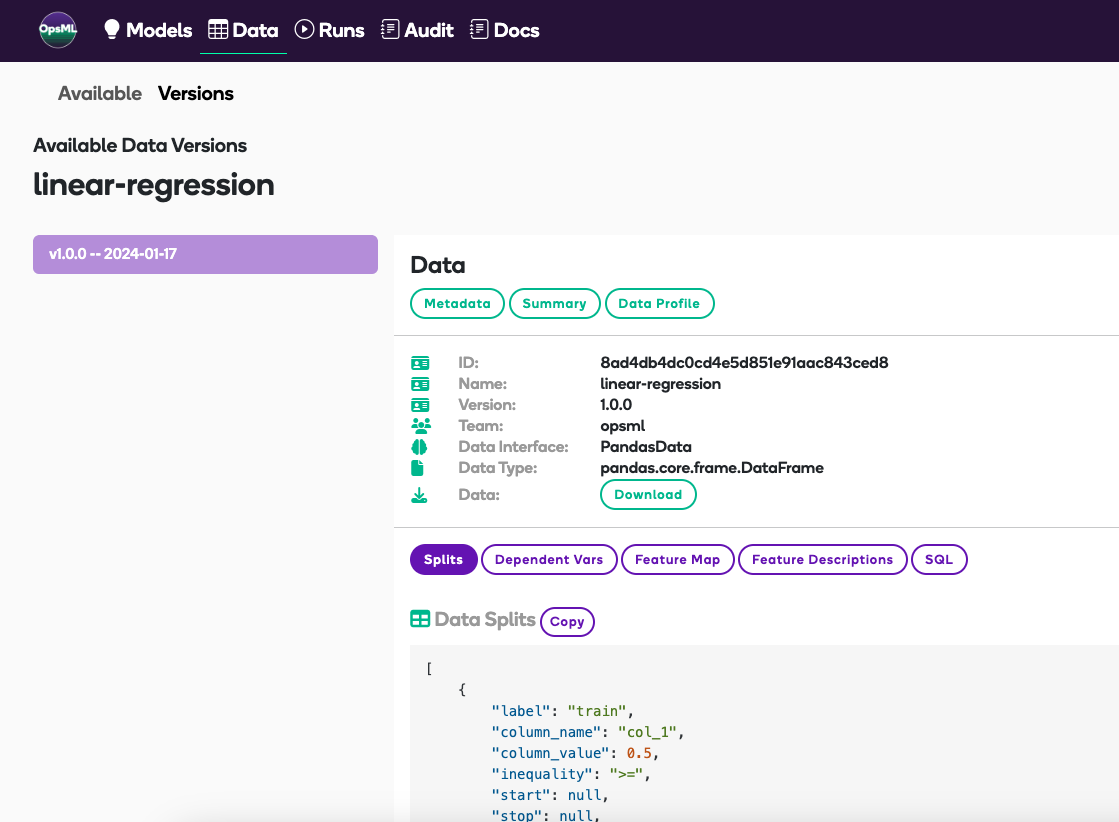Viewport: 1119px width, 822px height.
Task: Click the card icon beside Name
Action: pyautogui.click(x=420, y=385)
